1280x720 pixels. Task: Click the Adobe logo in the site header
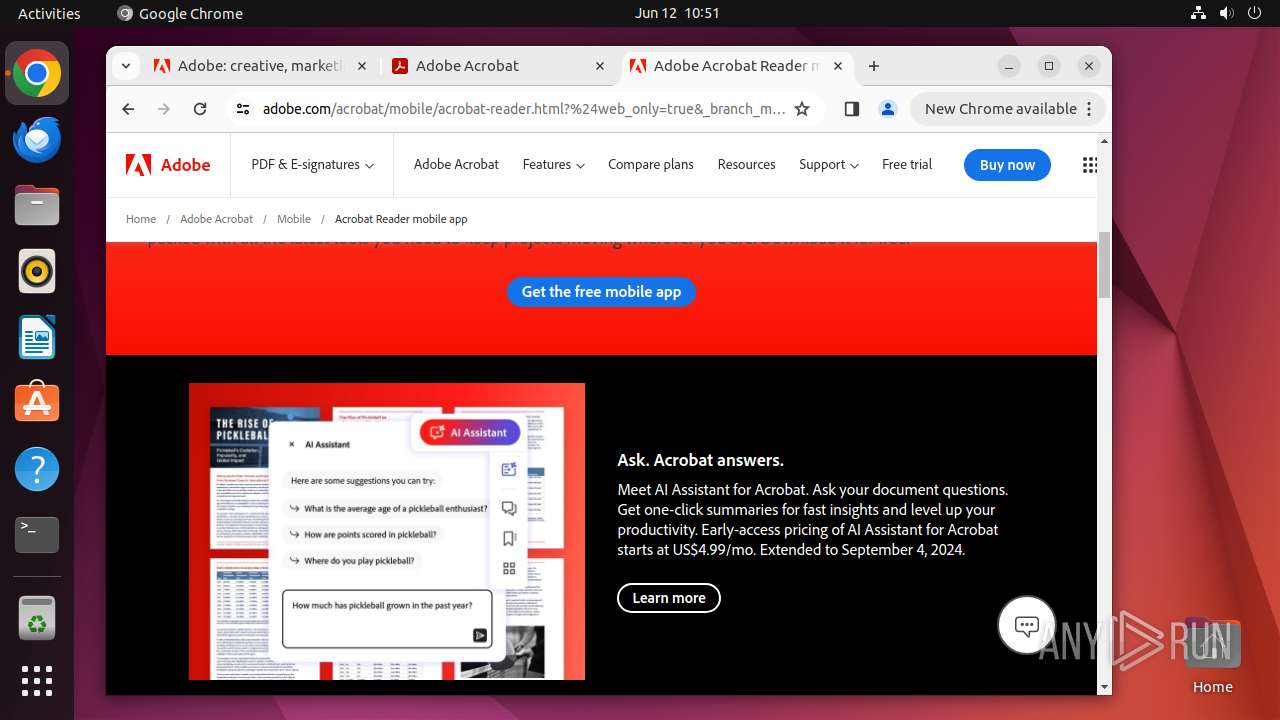tap(168, 165)
